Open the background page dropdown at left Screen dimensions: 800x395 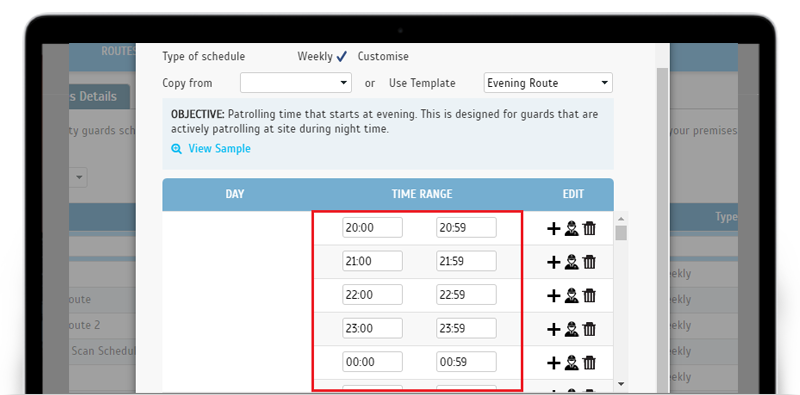click(x=79, y=178)
